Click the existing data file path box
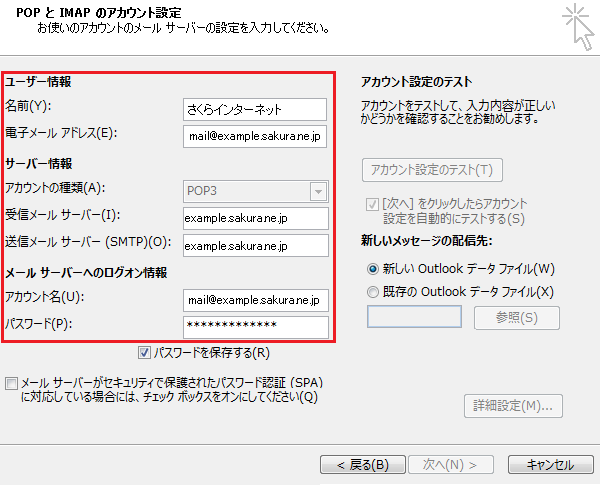Image resolution: width=600 pixels, height=485 pixels. [414, 317]
